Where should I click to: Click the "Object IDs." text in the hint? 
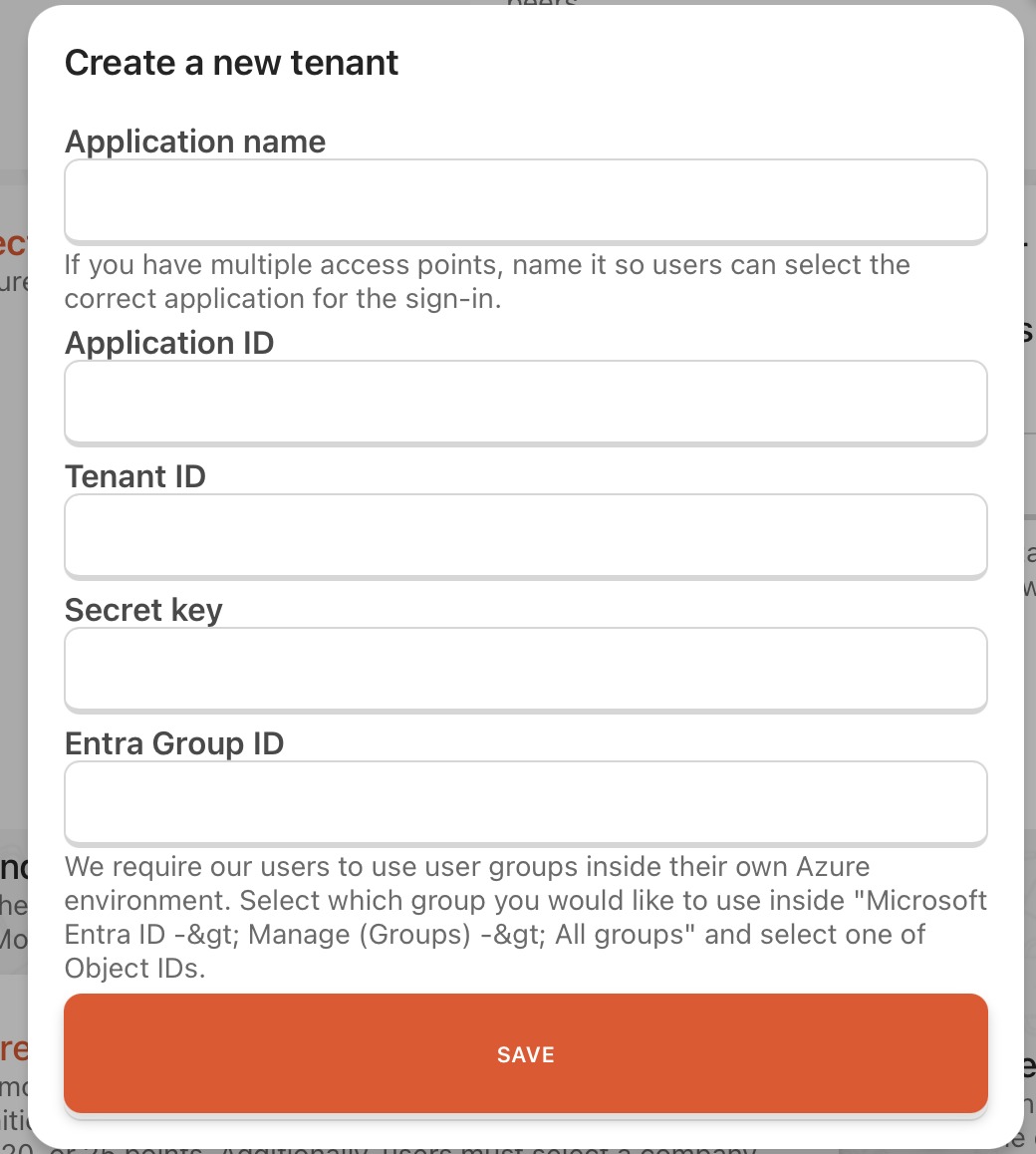(x=134, y=968)
